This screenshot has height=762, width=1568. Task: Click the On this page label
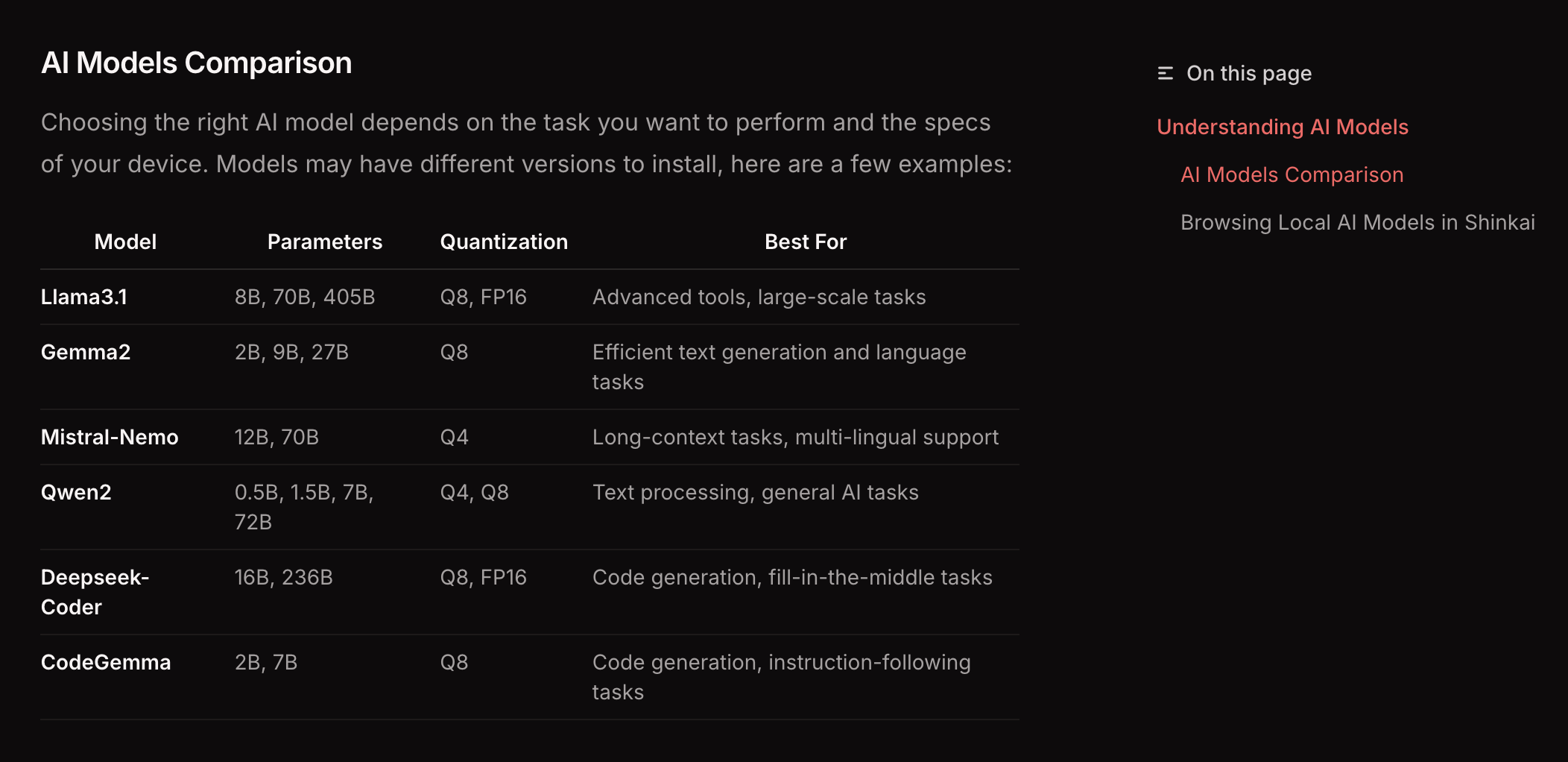[x=1249, y=73]
